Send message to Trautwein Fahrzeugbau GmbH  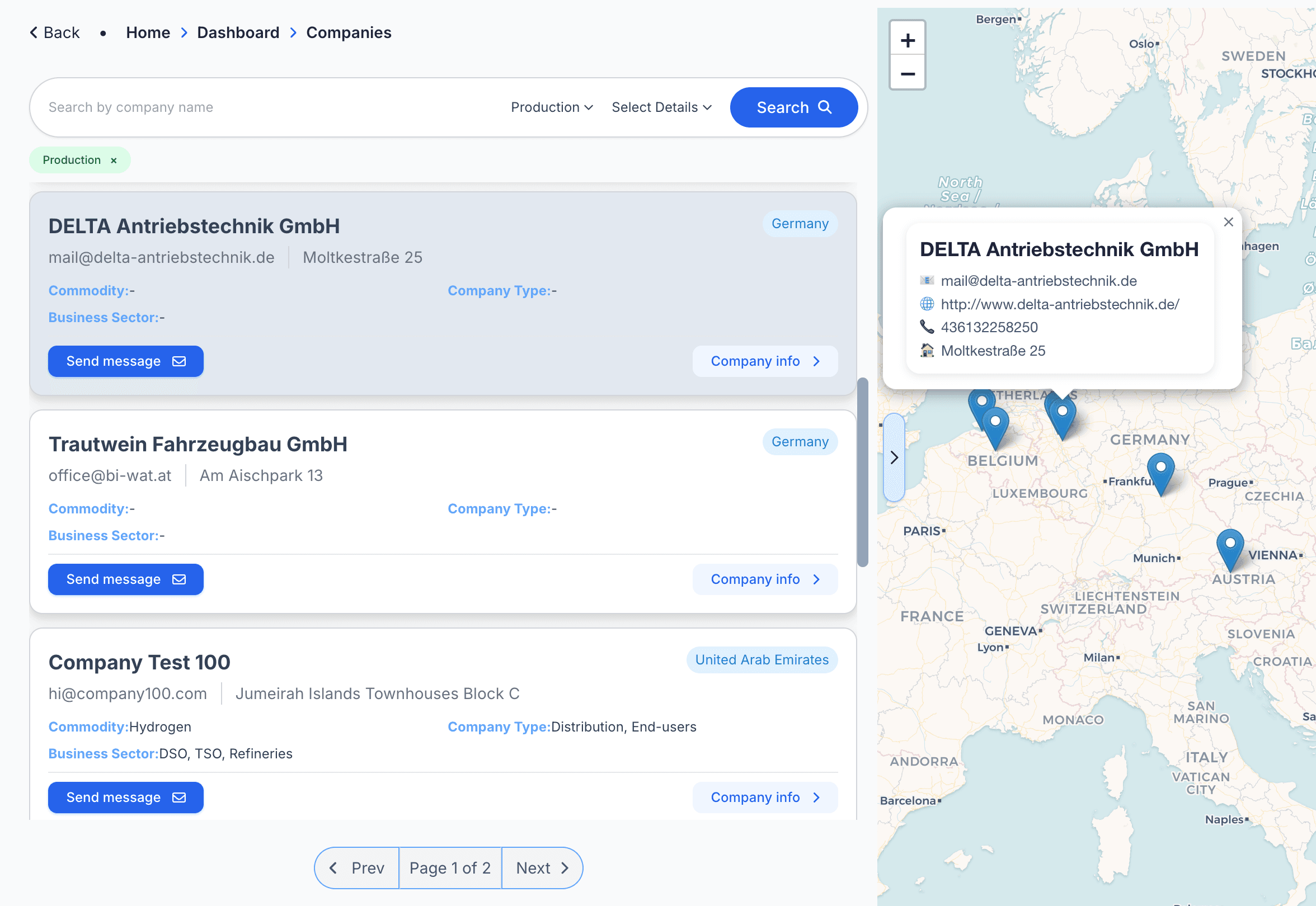pyautogui.click(x=125, y=579)
